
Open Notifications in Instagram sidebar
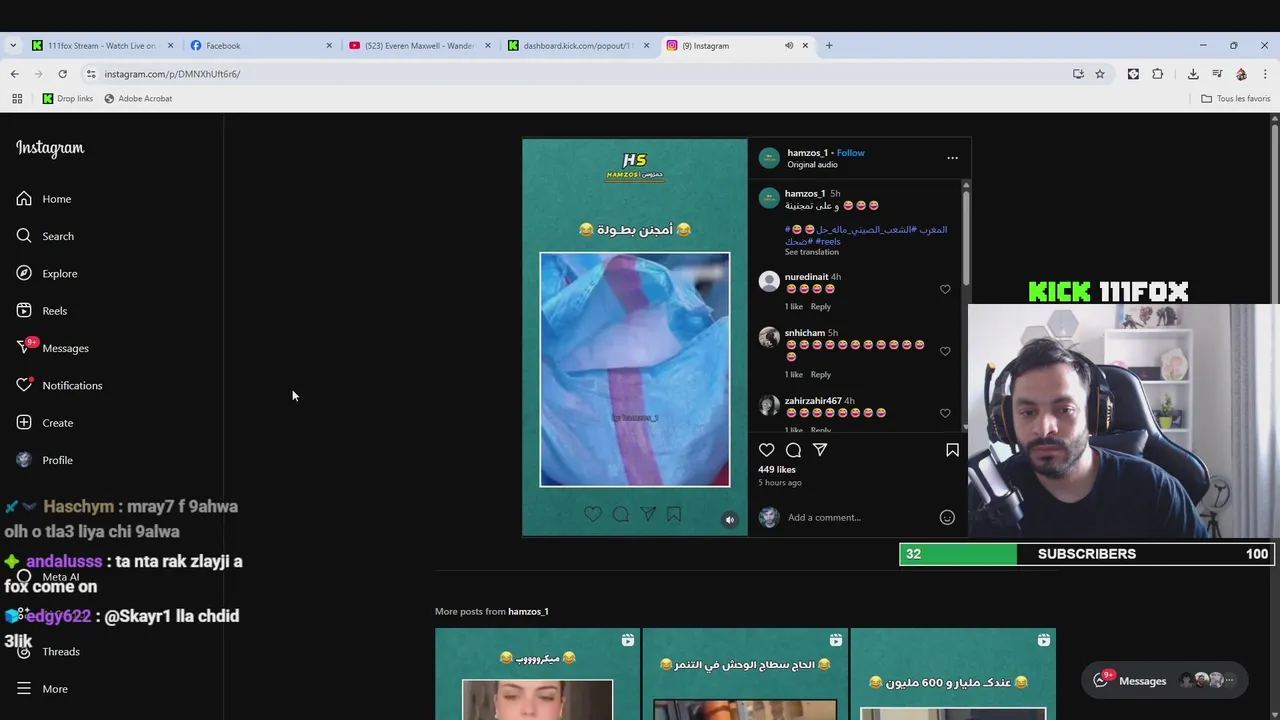[x=59, y=385]
